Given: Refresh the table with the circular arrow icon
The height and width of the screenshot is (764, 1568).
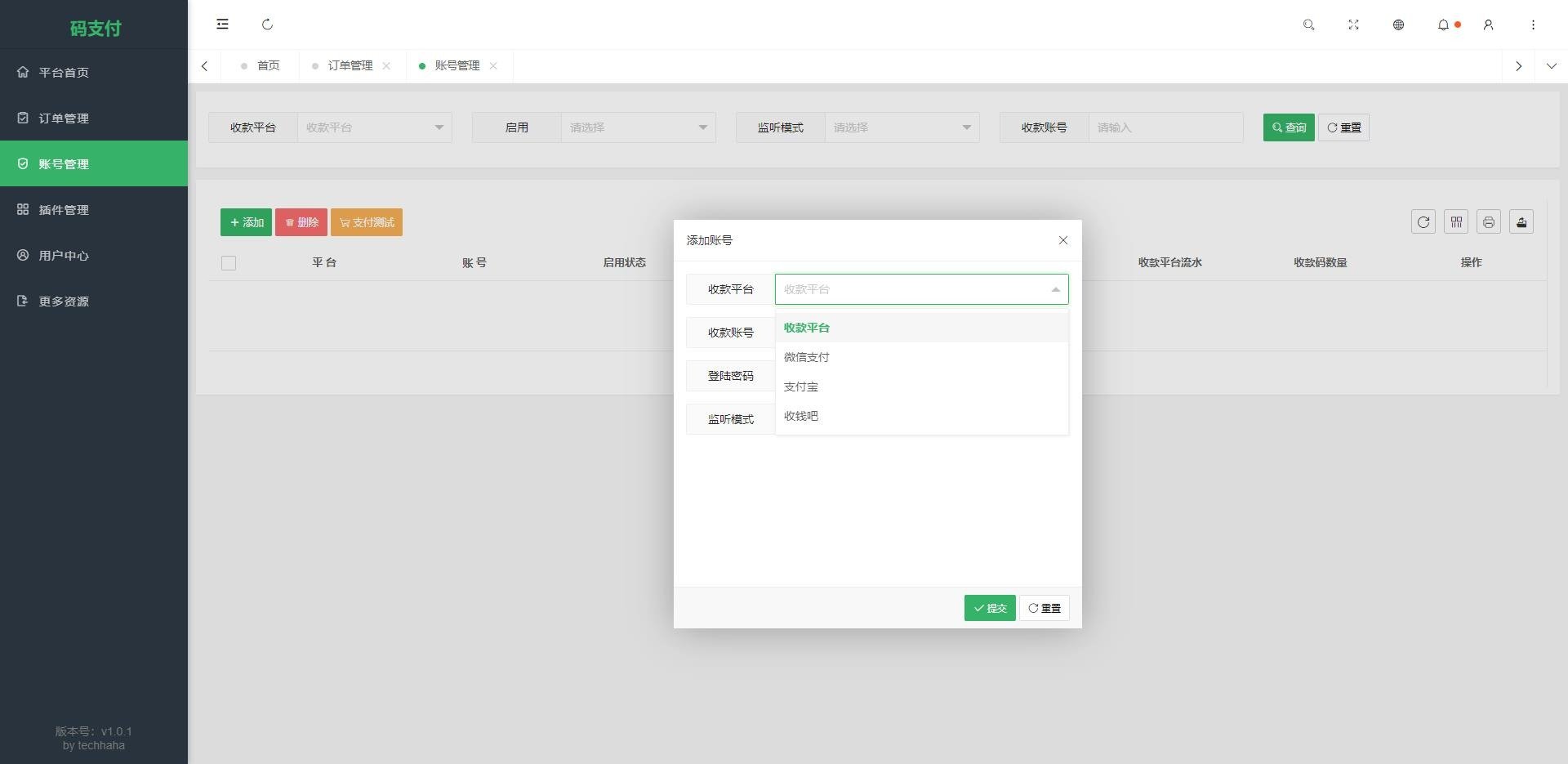Looking at the screenshot, I should point(1423,221).
